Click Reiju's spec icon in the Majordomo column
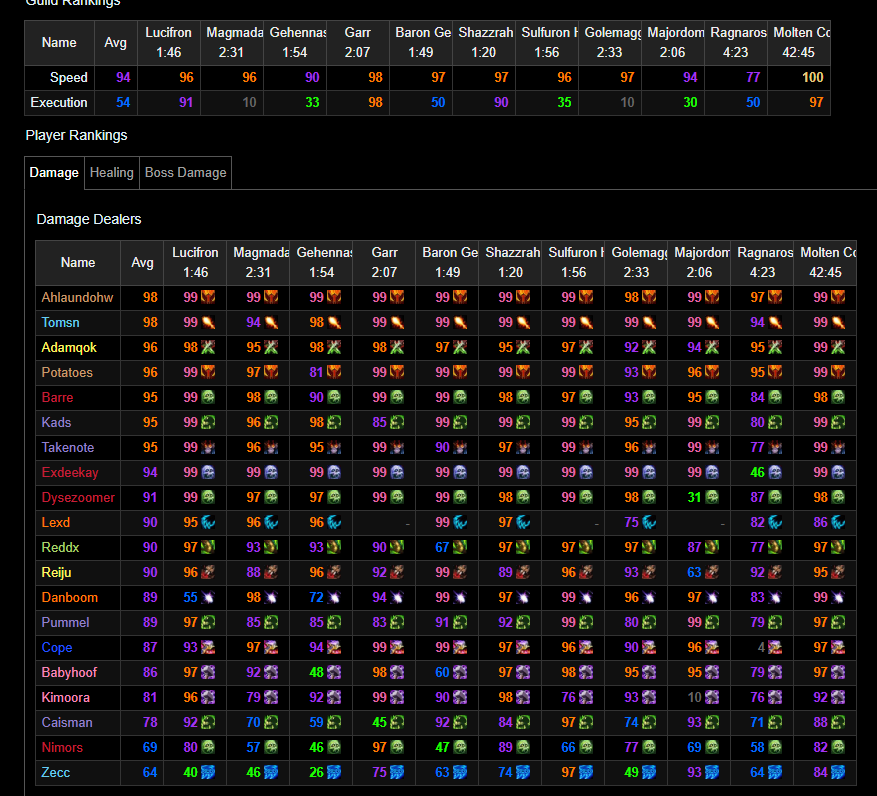The width and height of the screenshot is (877, 796). tap(711, 572)
